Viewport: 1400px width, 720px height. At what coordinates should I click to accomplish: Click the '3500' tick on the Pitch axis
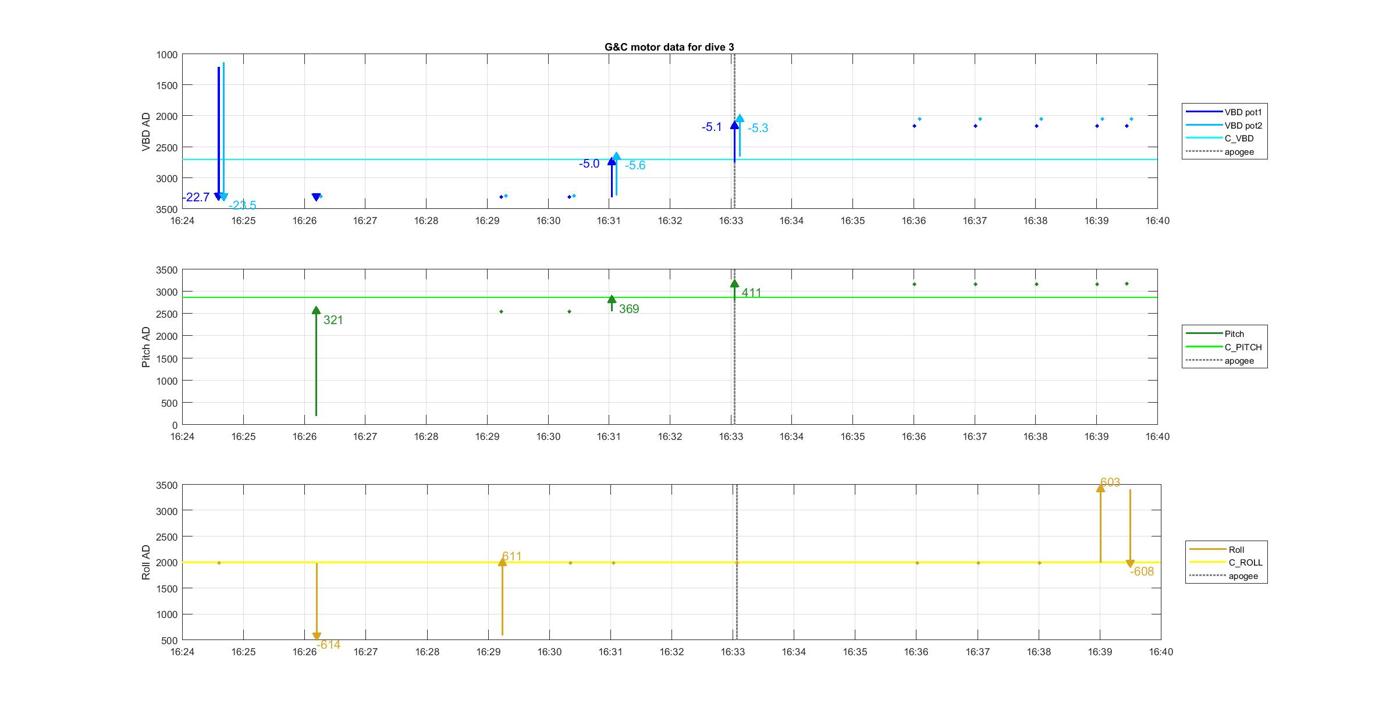(166, 270)
